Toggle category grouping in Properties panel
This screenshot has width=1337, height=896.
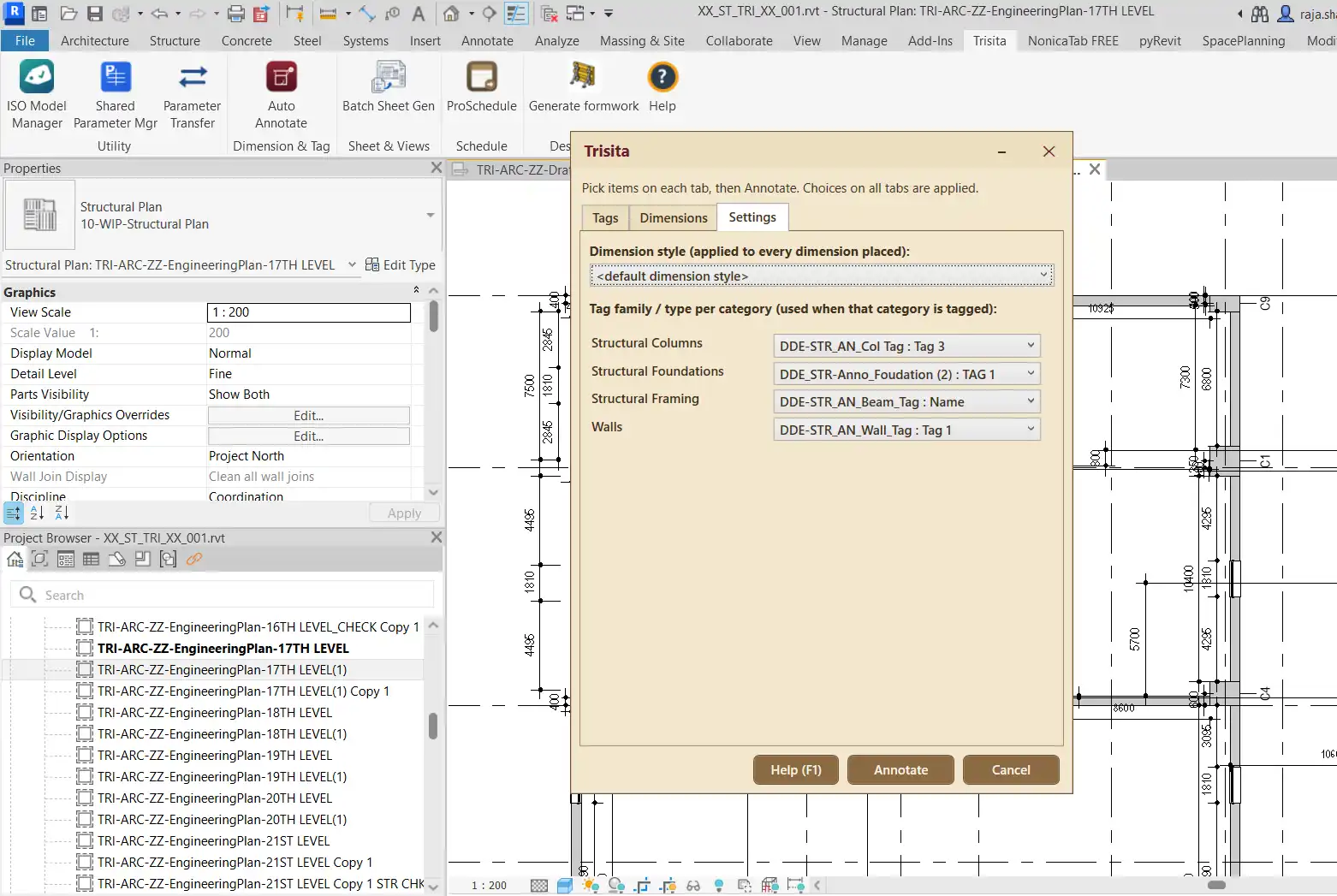(x=14, y=513)
